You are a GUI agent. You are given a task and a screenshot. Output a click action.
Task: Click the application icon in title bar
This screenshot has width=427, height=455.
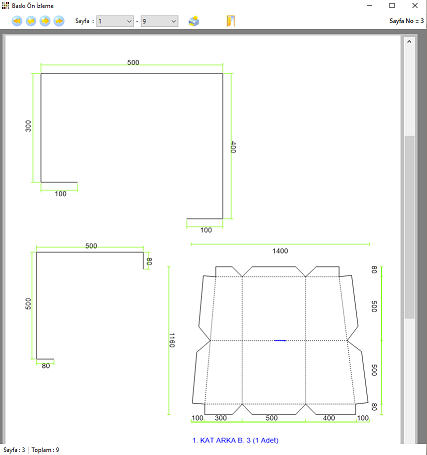[5, 5]
